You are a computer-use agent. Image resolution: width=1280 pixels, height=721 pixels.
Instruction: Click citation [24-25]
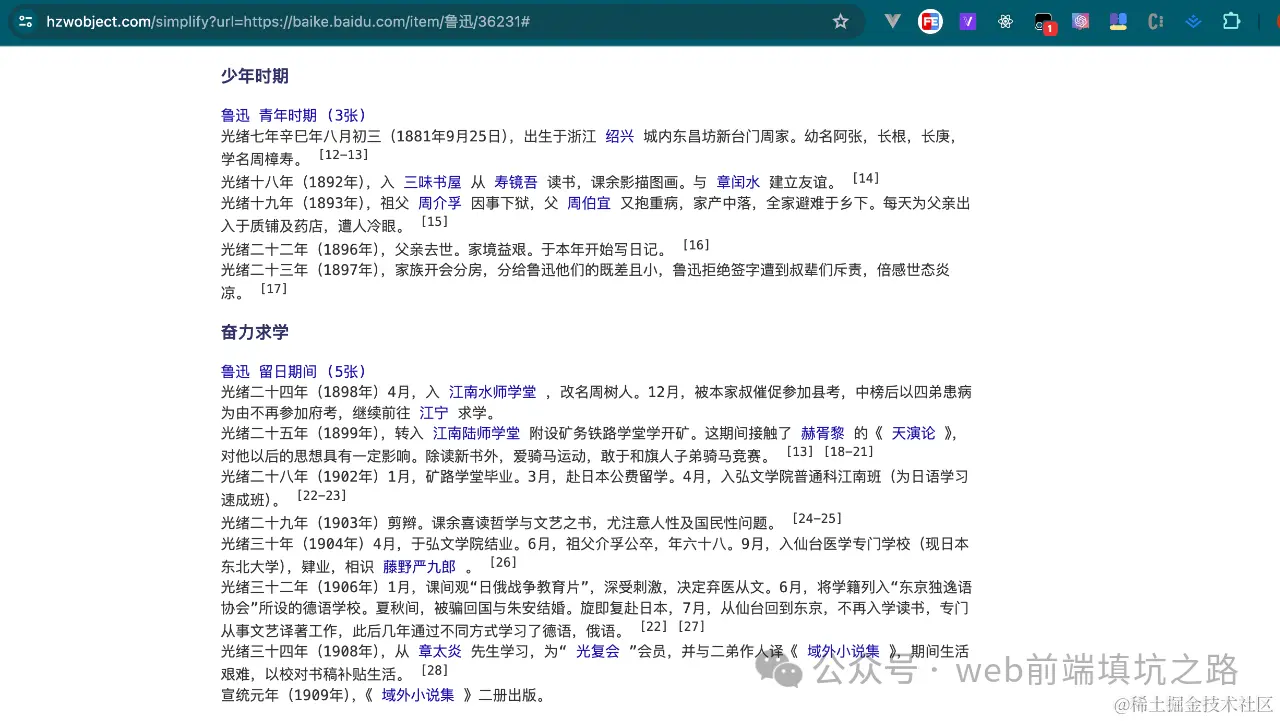click(x=816, y=518)
